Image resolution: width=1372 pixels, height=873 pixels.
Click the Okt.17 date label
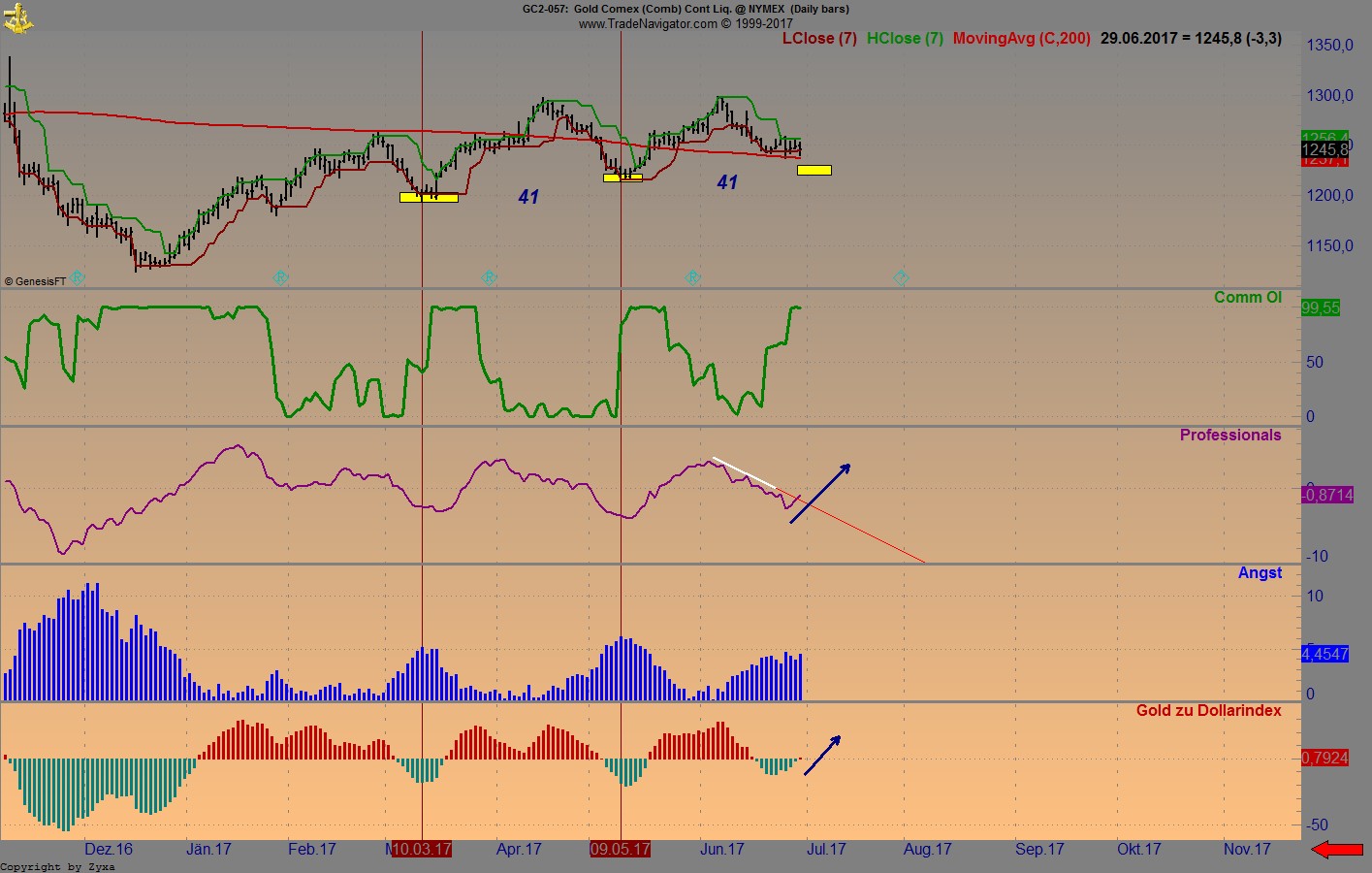click(x=1139, y=850)
